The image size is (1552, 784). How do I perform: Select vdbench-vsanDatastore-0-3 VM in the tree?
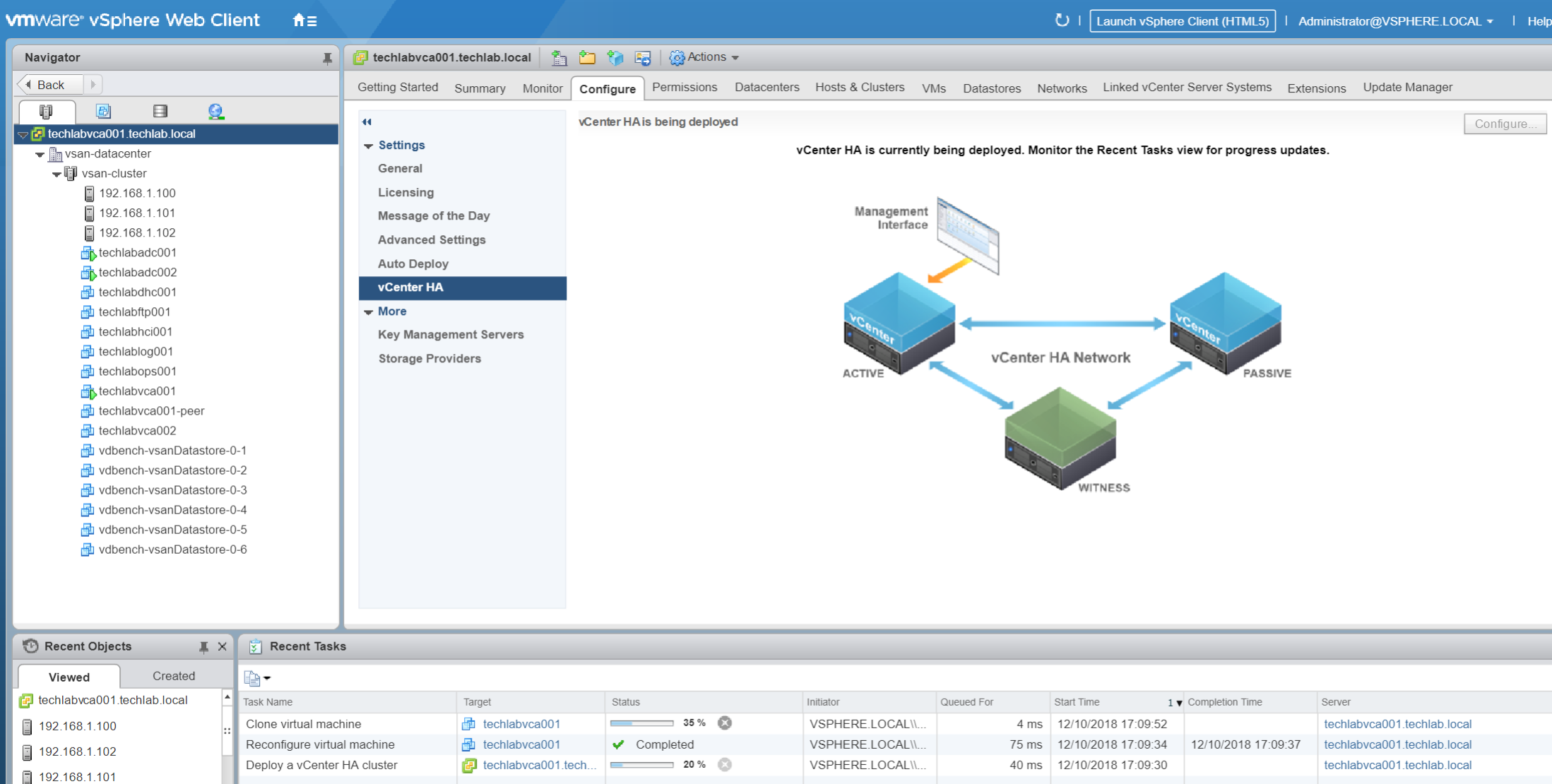(x=172, y=489)
